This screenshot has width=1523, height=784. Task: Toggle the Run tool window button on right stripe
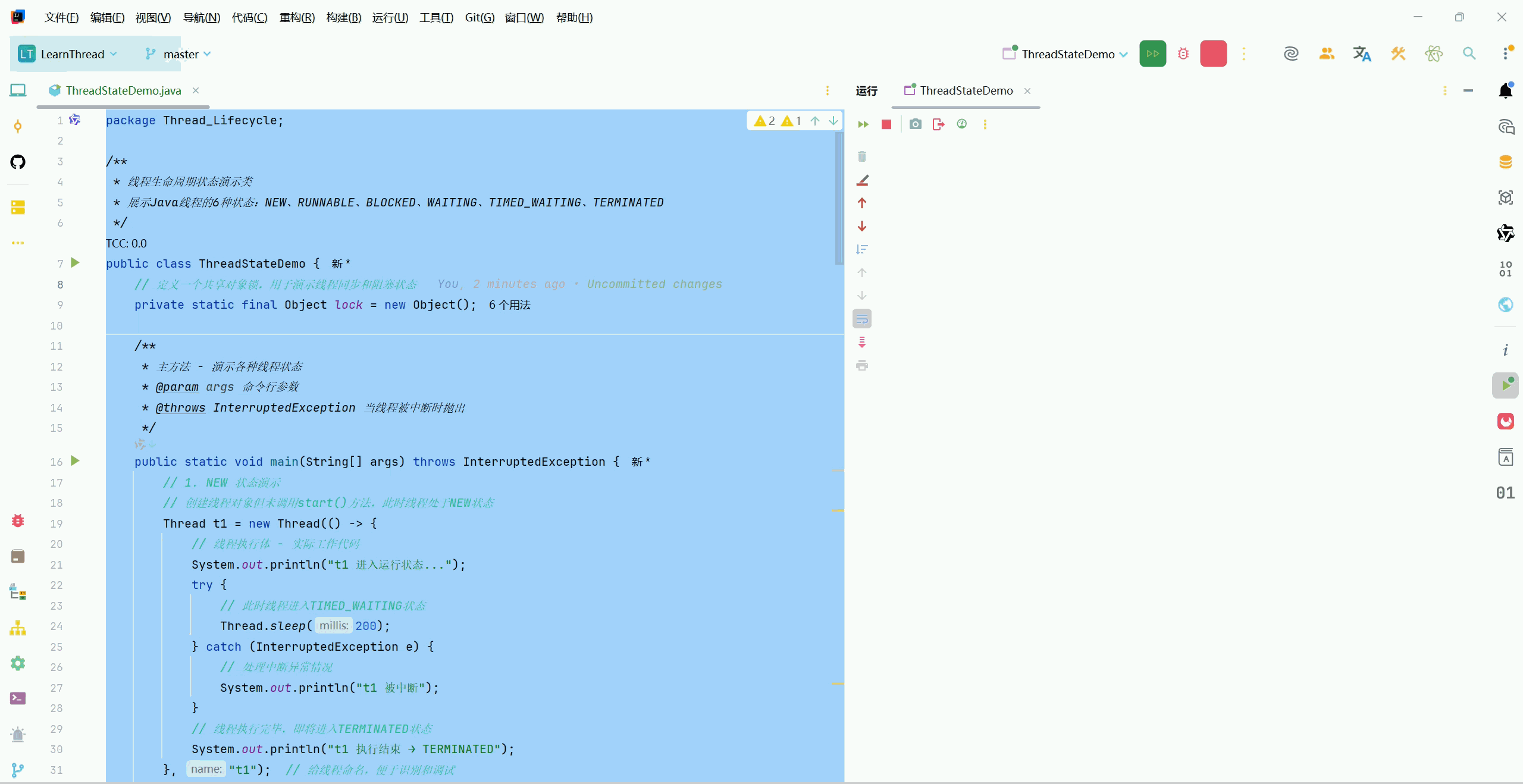click(x=1506, y=385)
